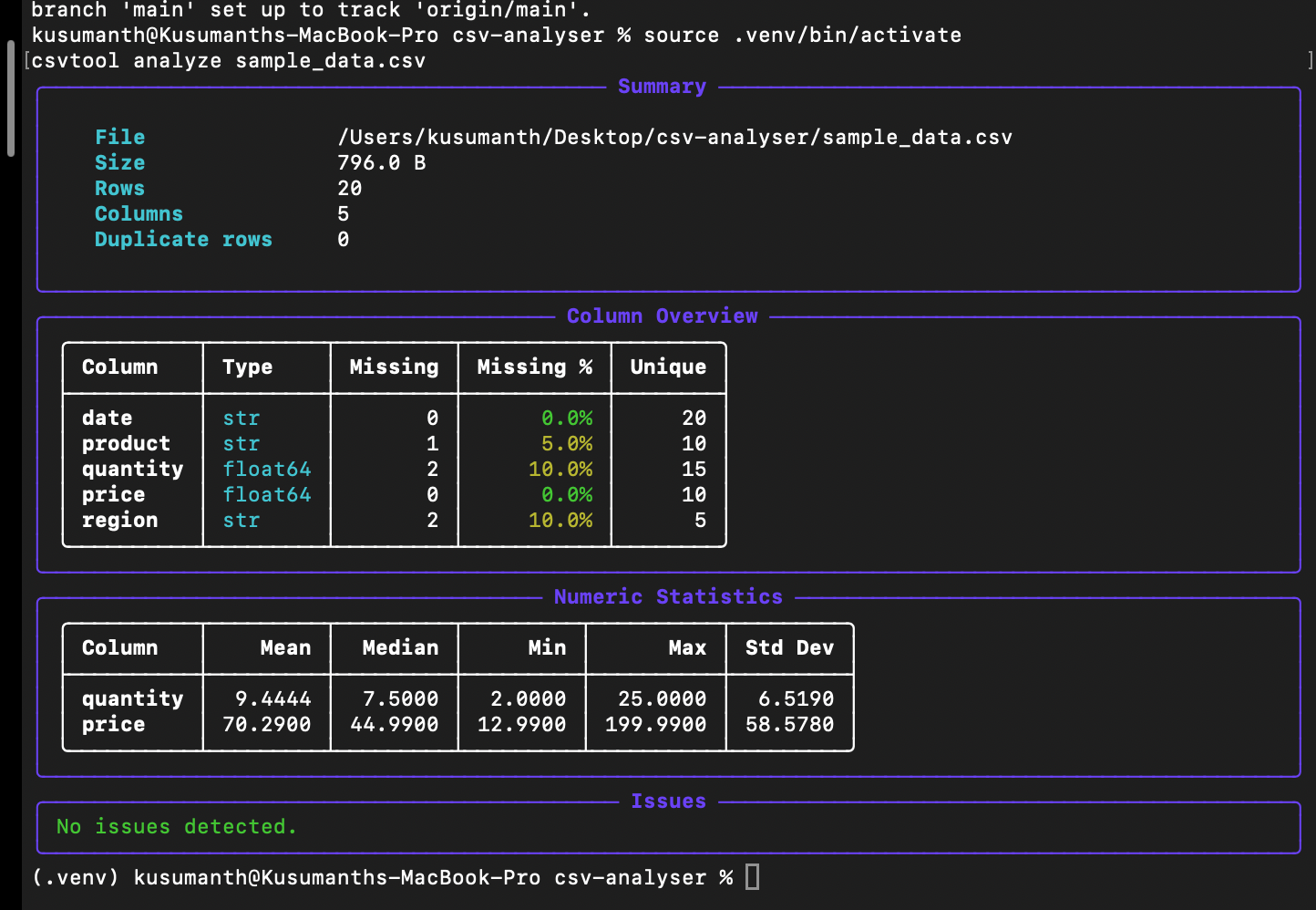
Task: Click the 'Duplicate rows' label
Action: tap(184, 240)
